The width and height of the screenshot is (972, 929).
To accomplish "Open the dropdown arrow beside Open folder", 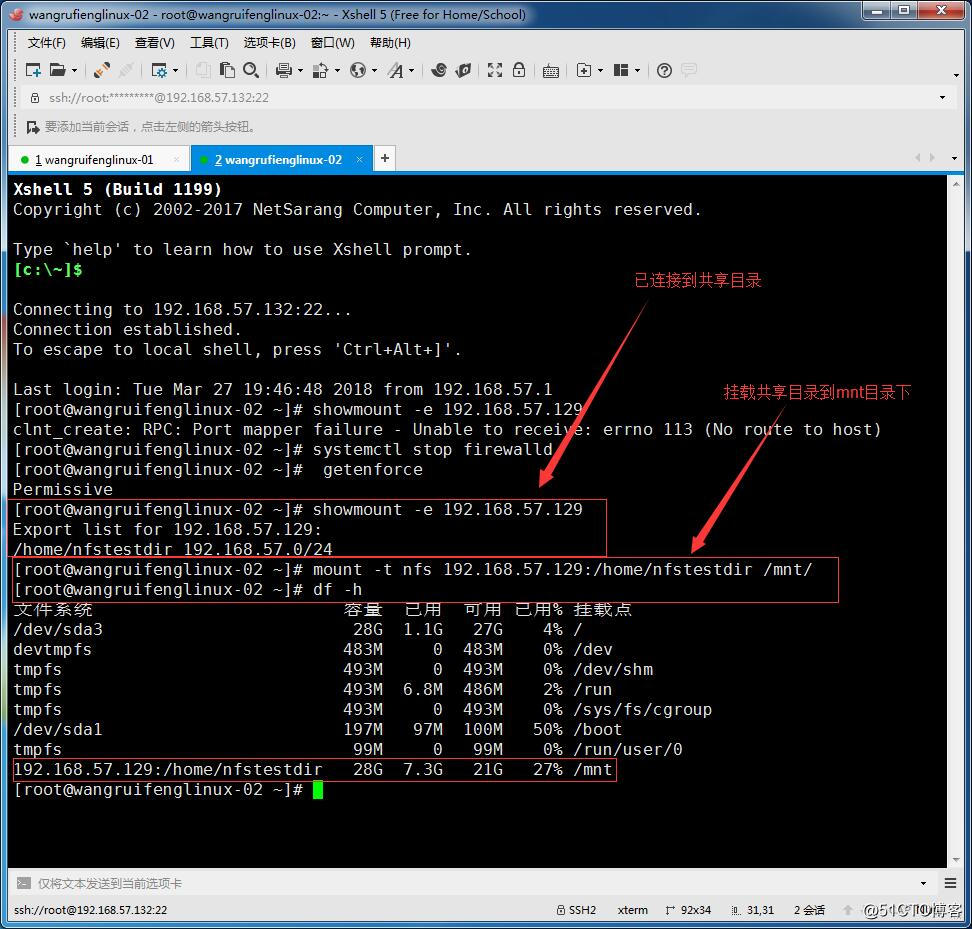I will 74,71.
